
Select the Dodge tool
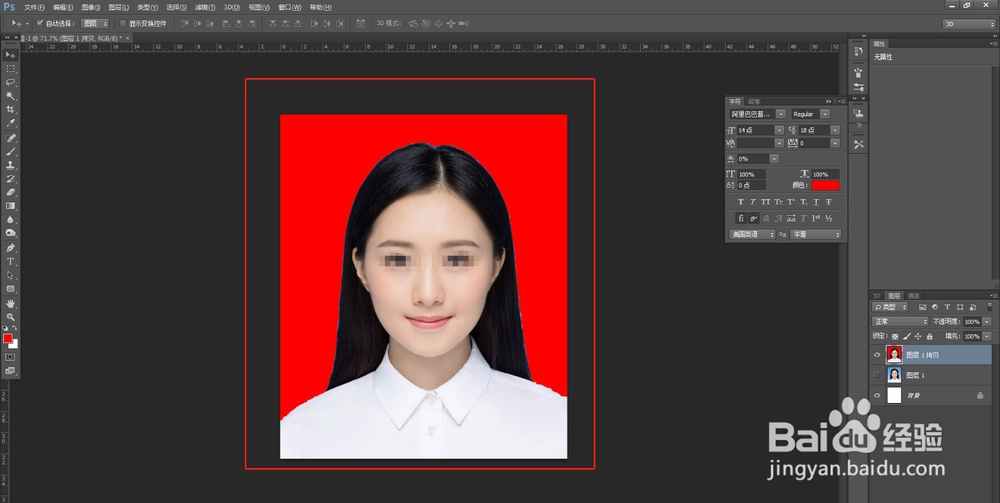point(10,233)
